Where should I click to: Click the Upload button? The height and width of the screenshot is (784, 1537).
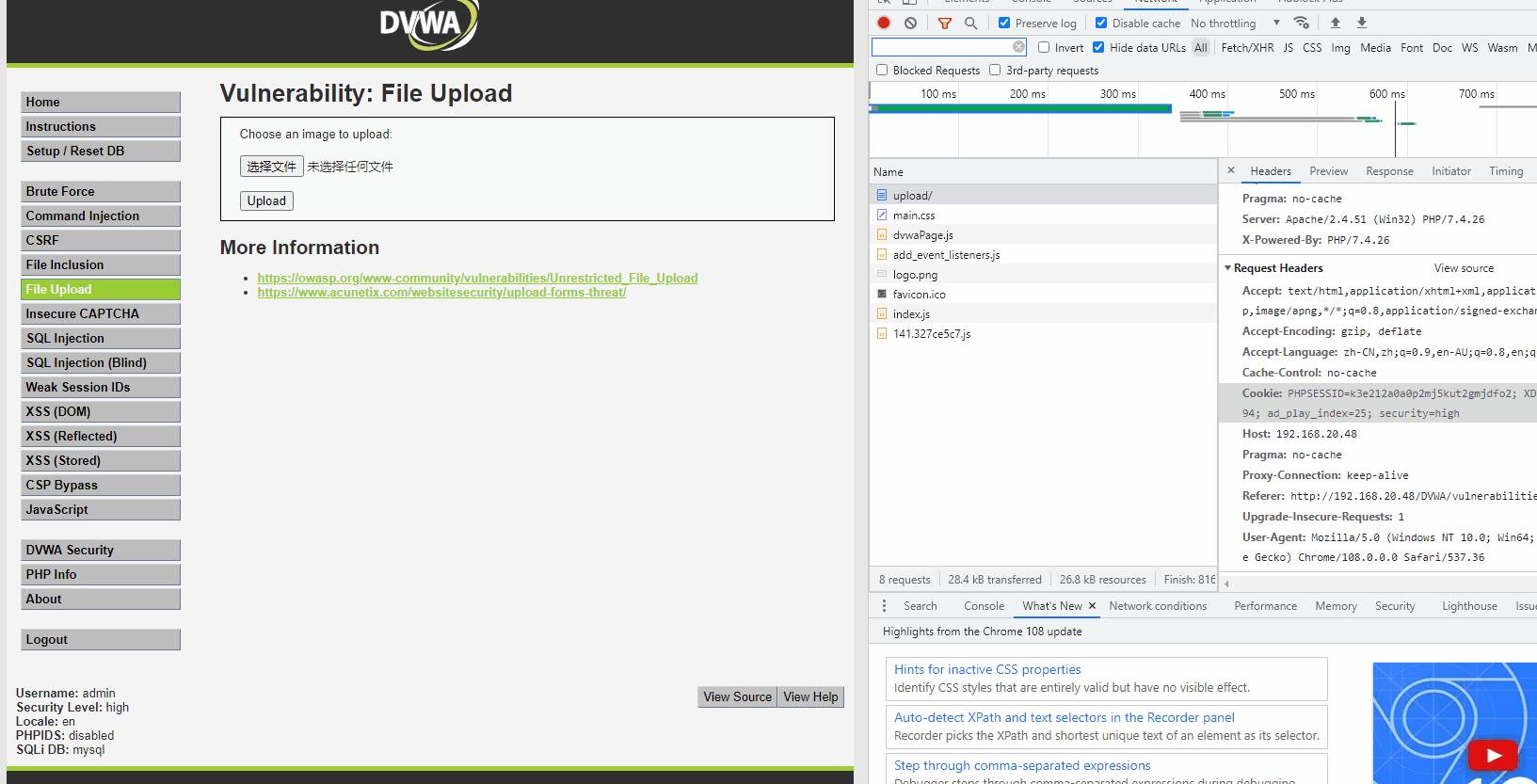(x=266, y=200)
